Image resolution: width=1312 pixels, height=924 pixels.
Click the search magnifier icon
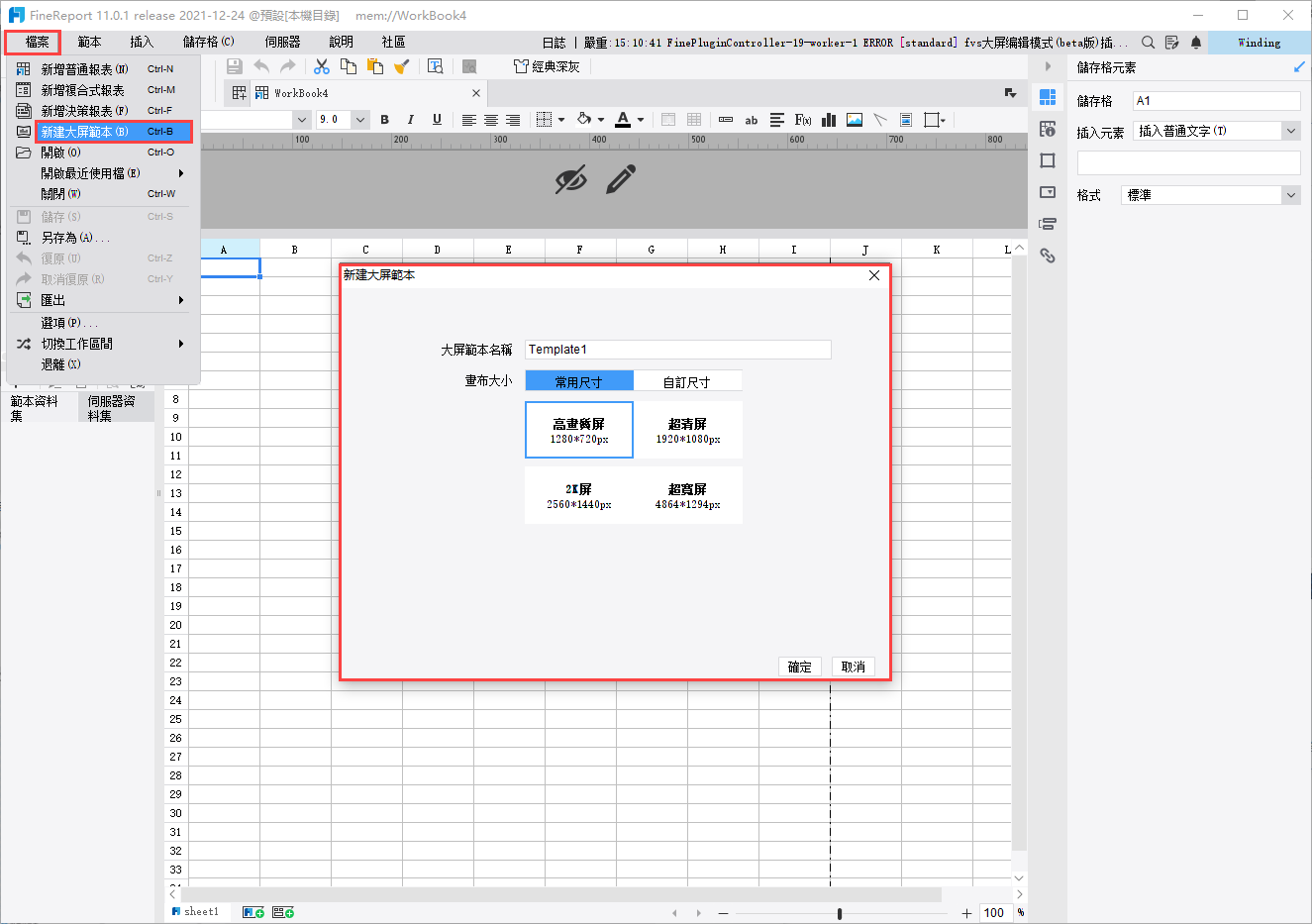pos(1148,43)
